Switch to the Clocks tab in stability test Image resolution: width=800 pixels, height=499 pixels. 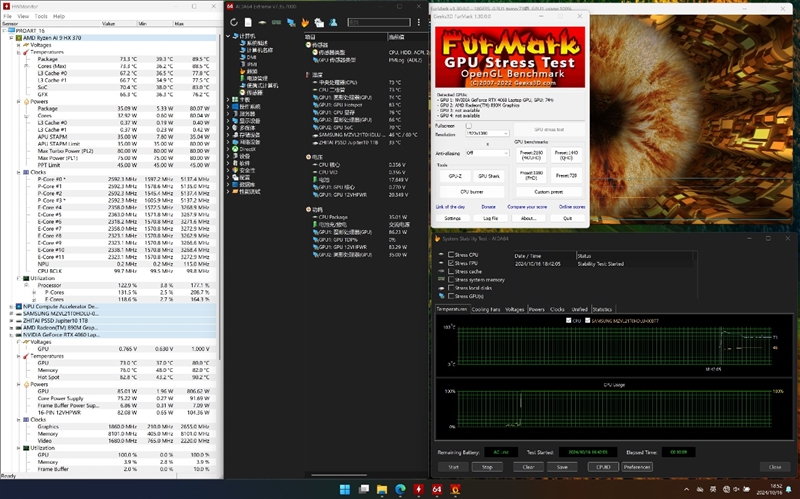pos(557,309)
